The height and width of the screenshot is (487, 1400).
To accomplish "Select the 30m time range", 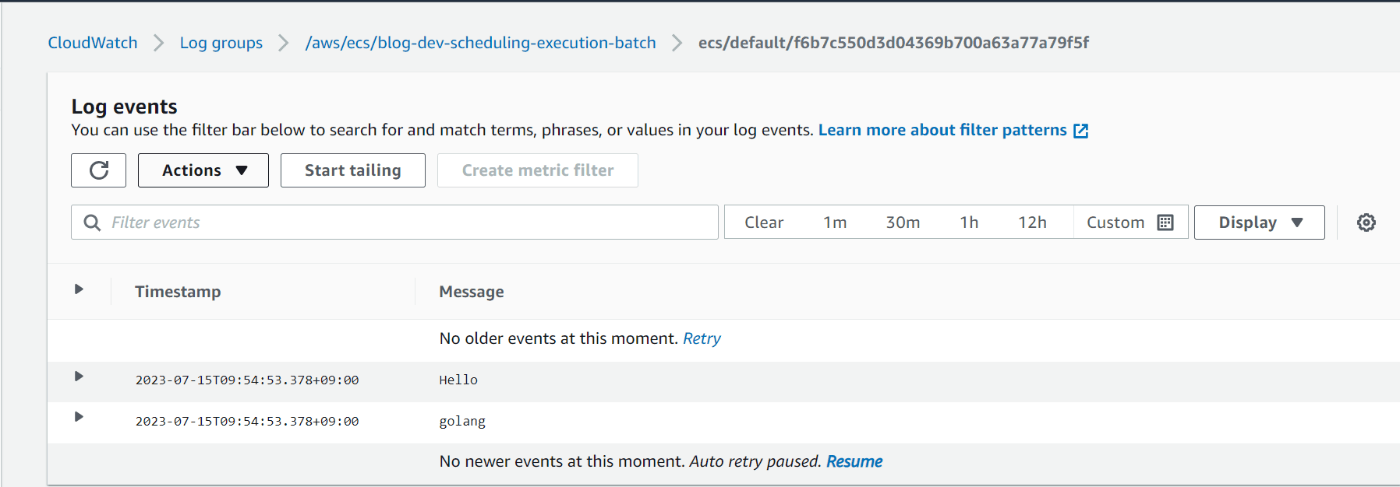I will click(x=903, y=222).
